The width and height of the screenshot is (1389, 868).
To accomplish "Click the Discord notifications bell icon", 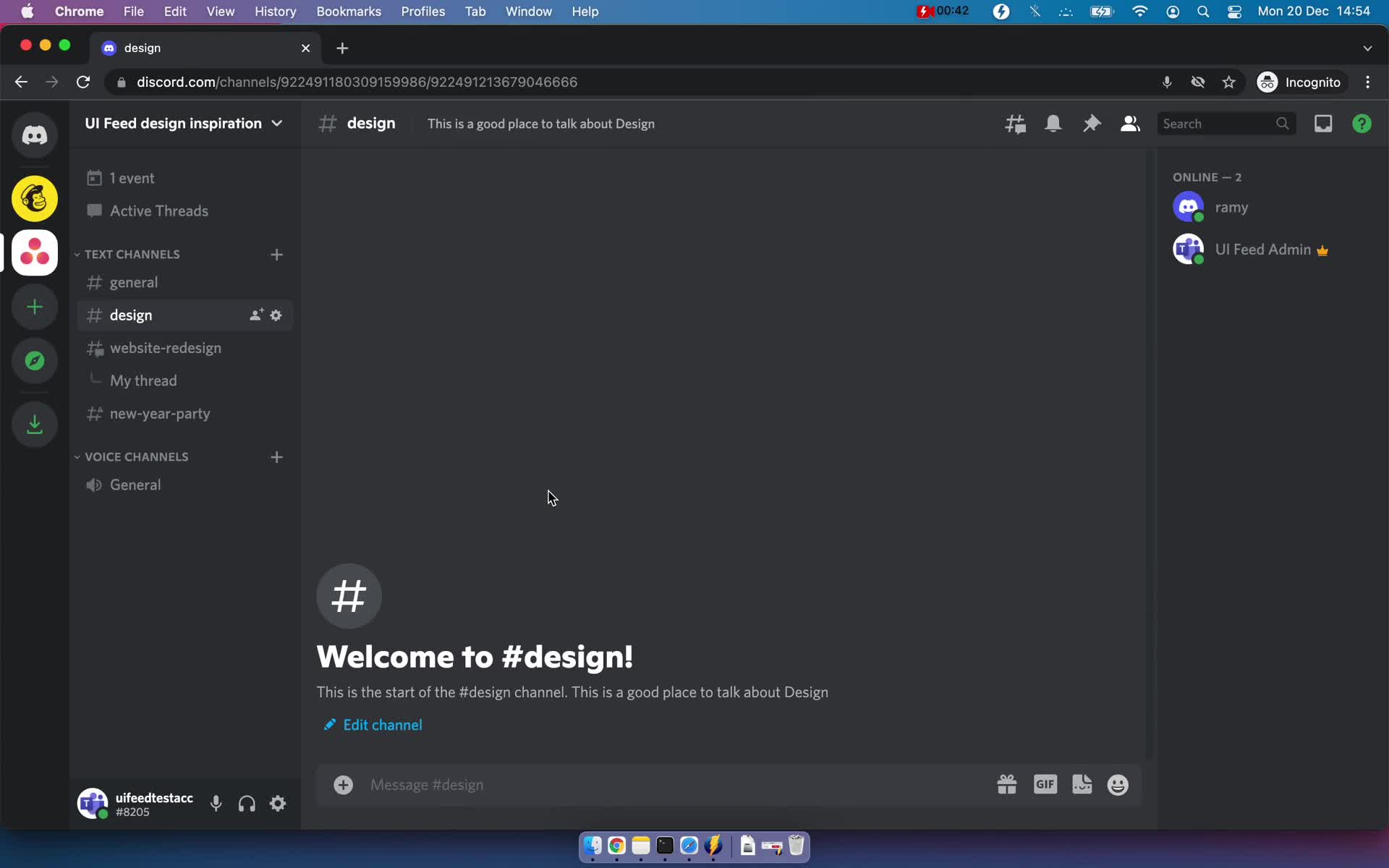I will [1053, 123].
